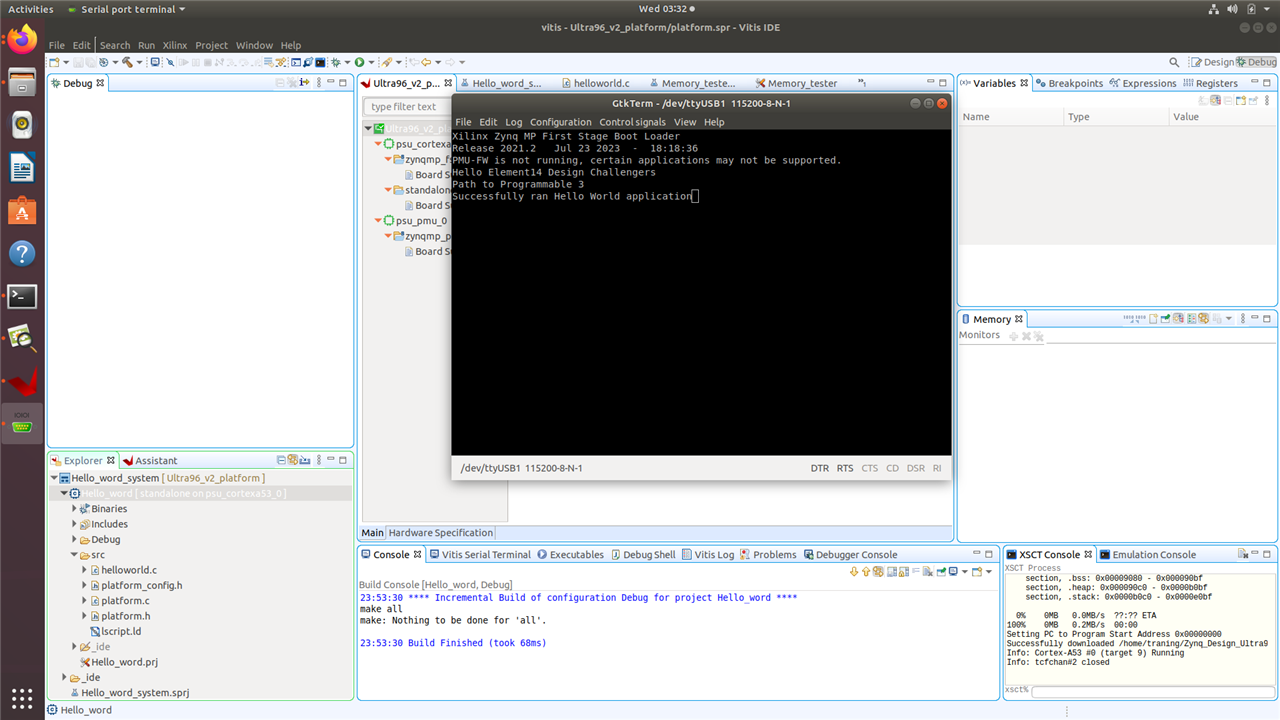1280x720 pixels.
Task: Click the type filter text field
Action: coord(405,106)
